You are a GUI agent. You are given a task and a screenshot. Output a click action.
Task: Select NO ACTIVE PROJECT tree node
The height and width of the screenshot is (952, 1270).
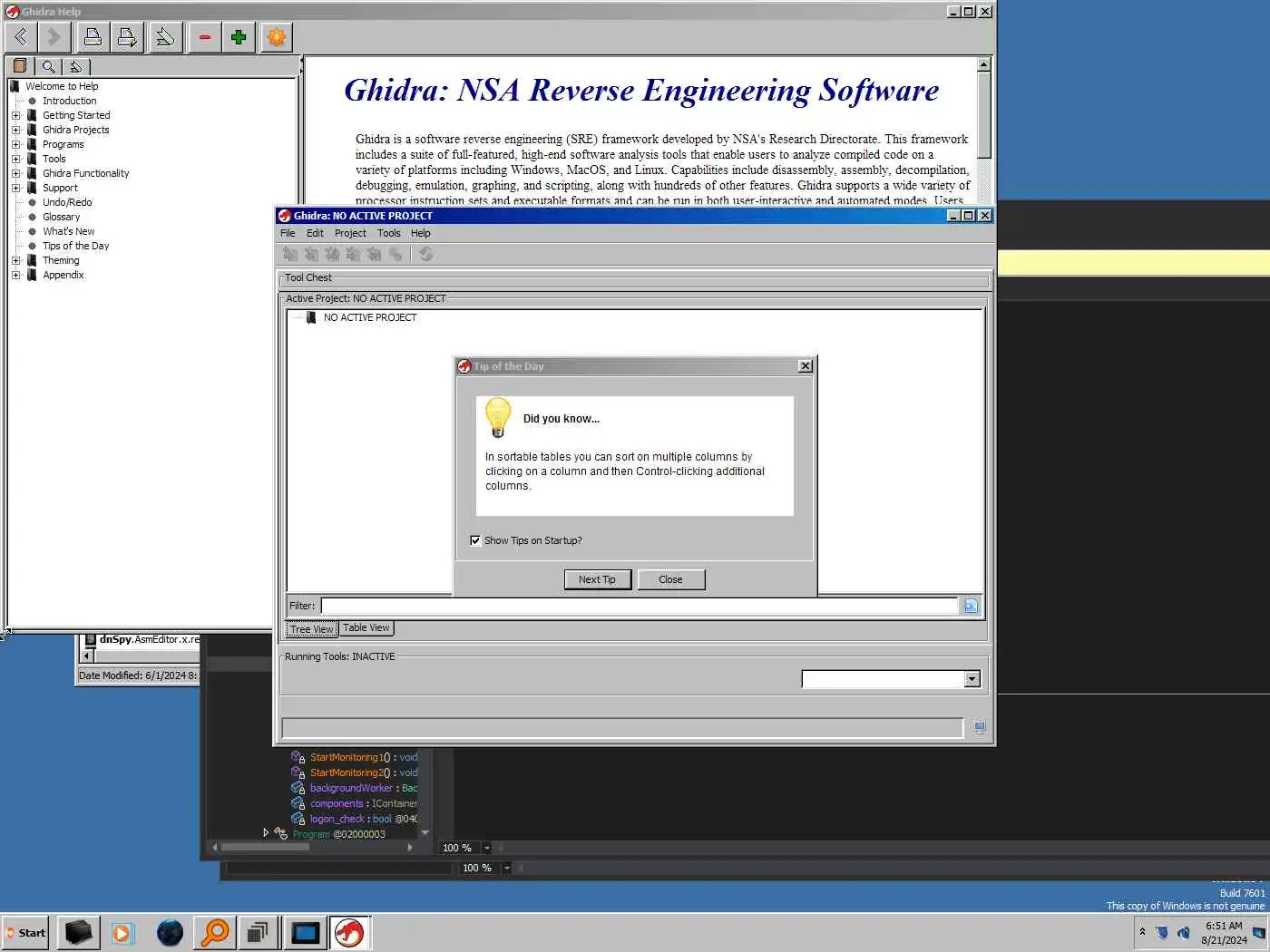click(370, 317)
